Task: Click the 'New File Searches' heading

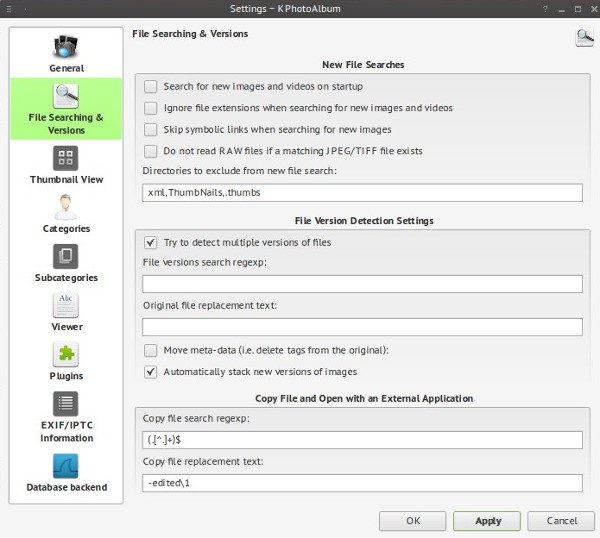Action: 363,65
